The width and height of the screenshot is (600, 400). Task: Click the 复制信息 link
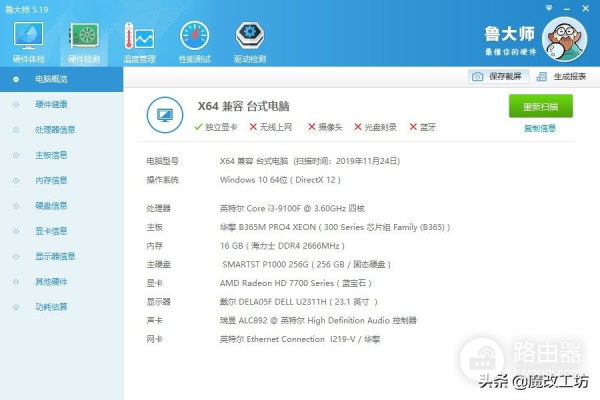coord(540,128)
